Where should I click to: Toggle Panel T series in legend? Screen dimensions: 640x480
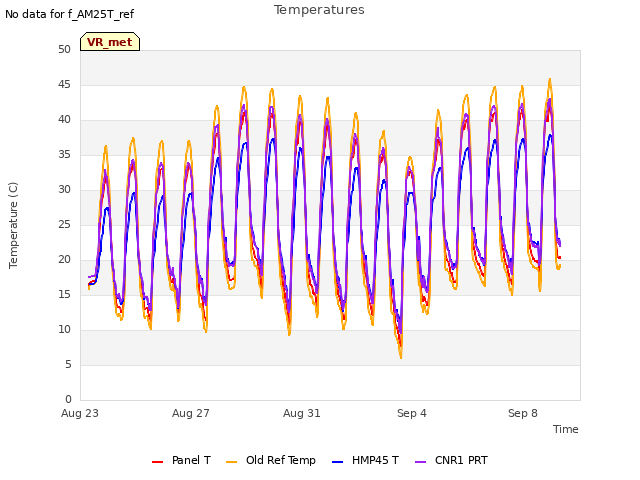(x=181, y=460)
